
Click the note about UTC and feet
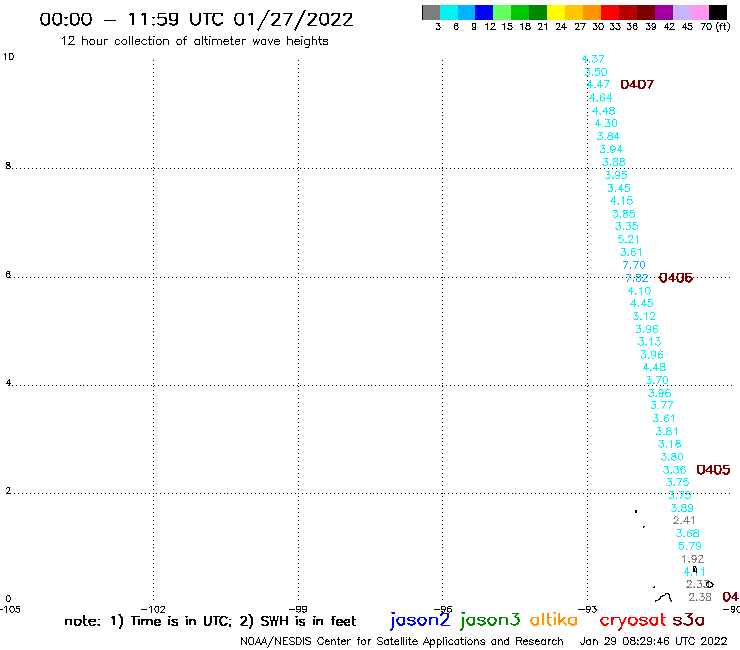point(210,621)
